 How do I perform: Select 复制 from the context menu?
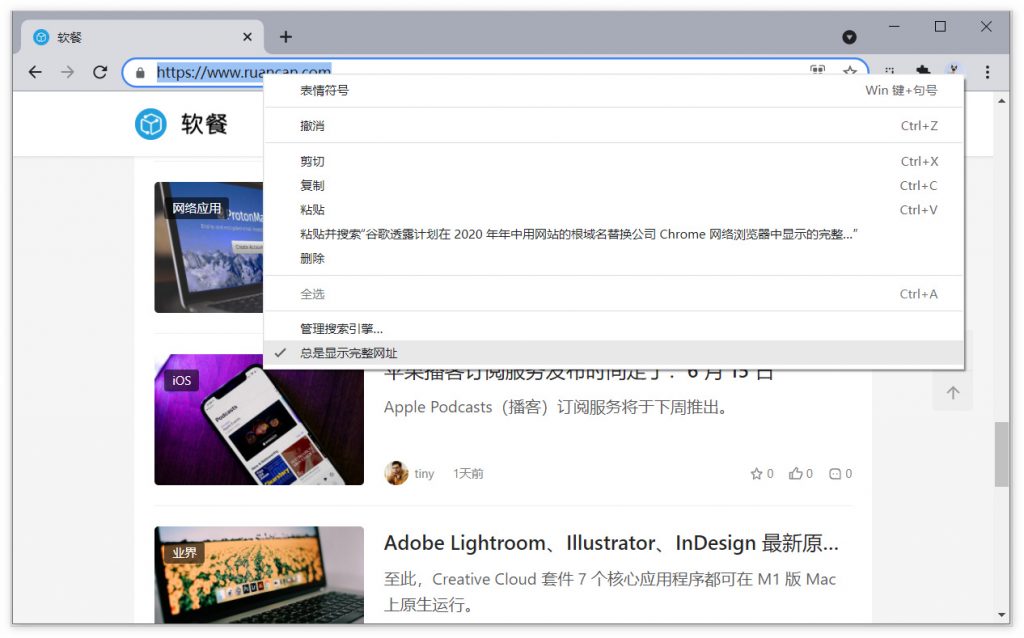point(312,186)
